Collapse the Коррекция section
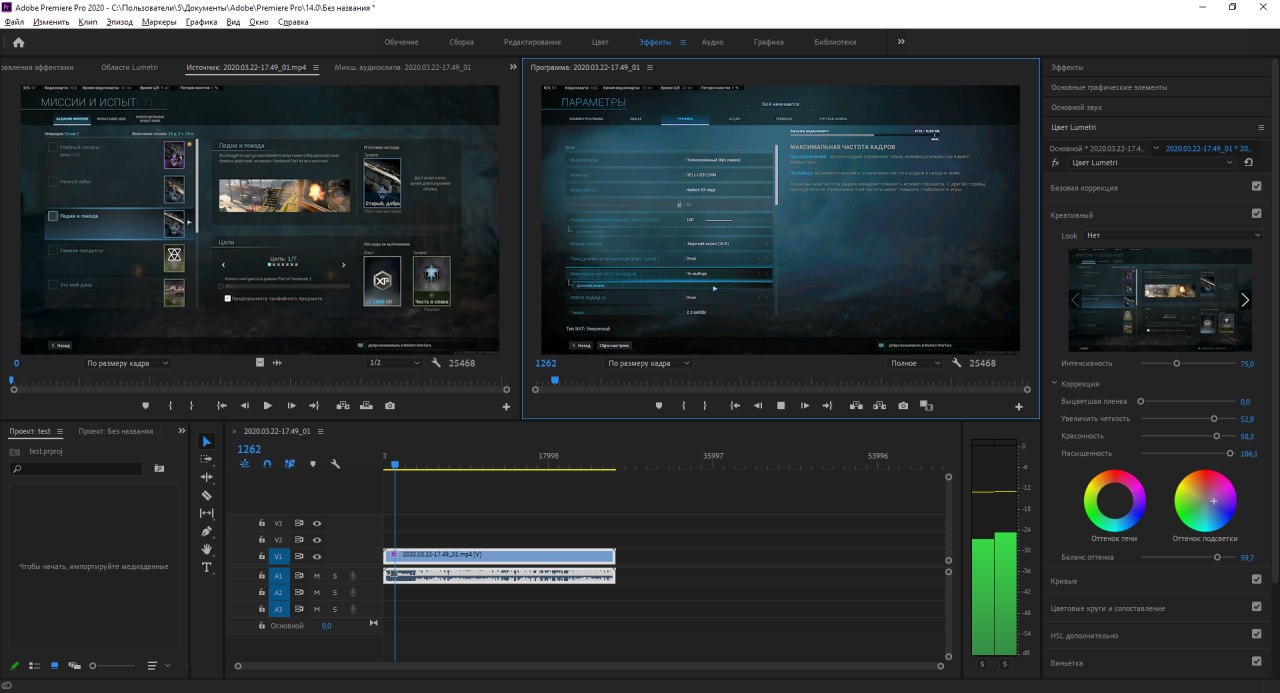Screen dimensions: 1280x693 click(x=1054, y=383)
